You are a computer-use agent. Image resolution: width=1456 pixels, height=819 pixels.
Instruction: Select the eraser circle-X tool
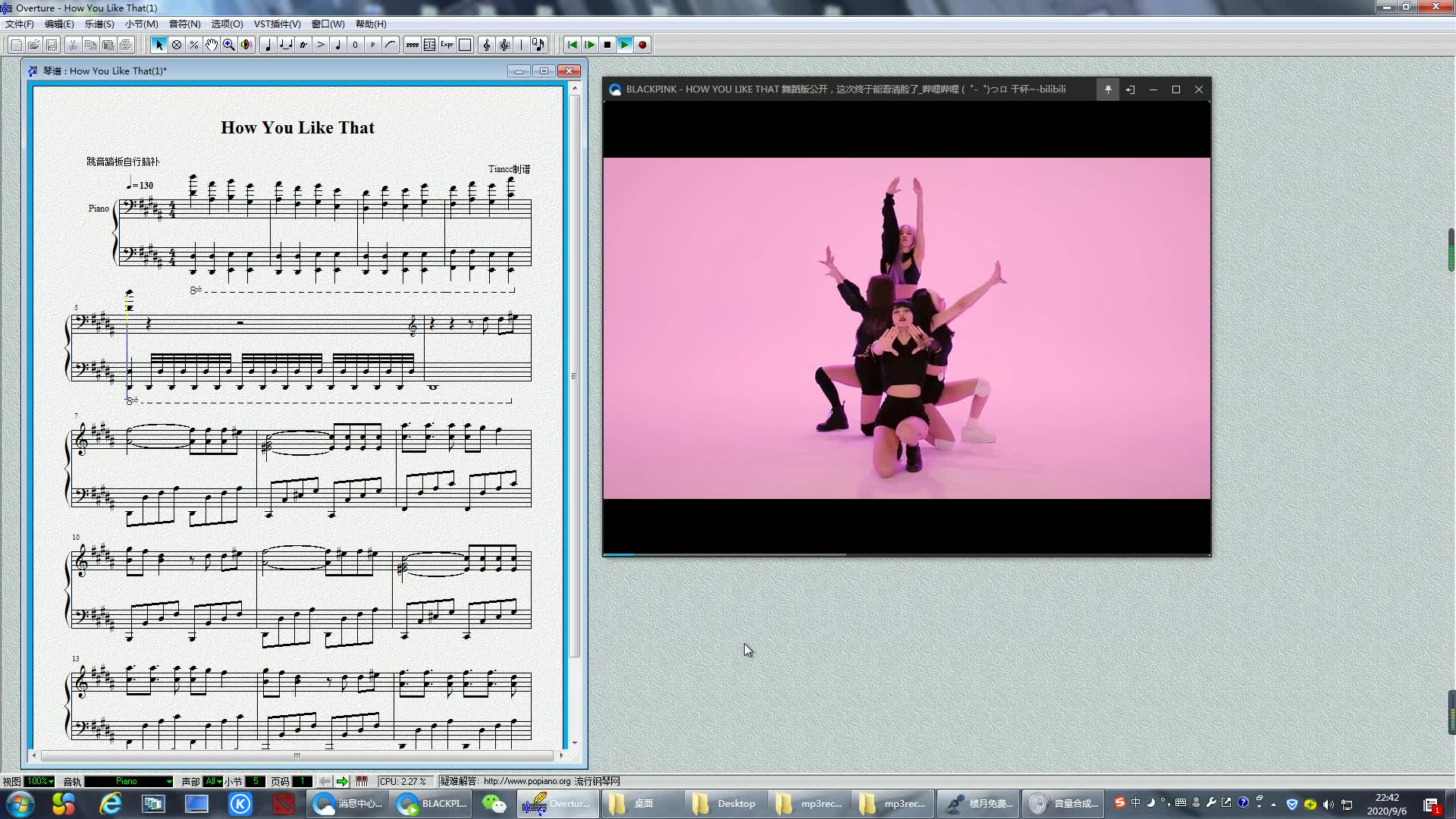(x=177, y=45)
